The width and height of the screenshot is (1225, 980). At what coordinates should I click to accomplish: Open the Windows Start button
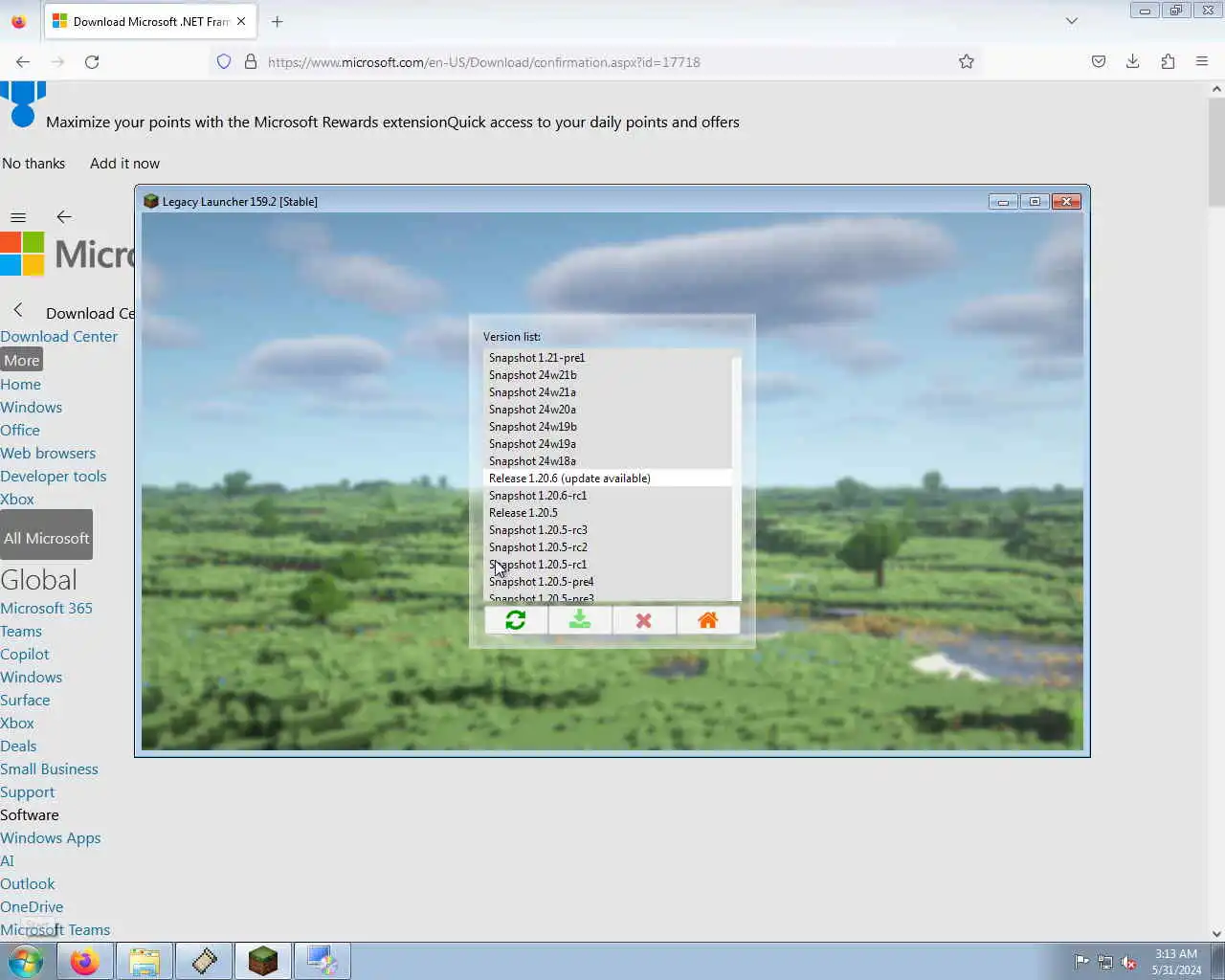click(26, 961)
